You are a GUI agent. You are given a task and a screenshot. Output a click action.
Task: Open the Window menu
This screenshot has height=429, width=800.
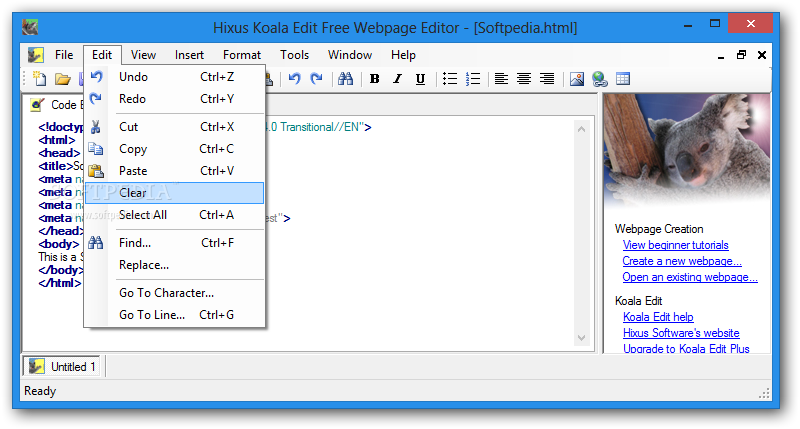350,55
